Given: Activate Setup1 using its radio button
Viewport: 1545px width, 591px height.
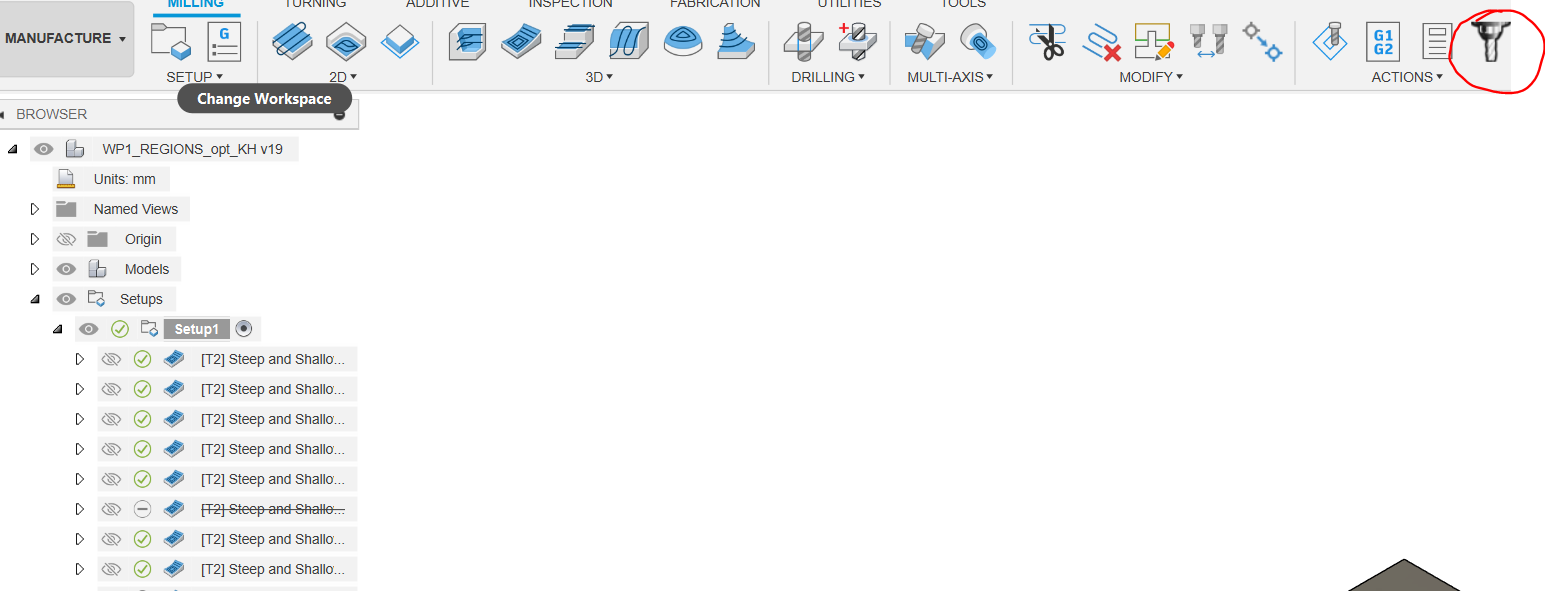Looking at the screenshot, I should click(244, 329).
